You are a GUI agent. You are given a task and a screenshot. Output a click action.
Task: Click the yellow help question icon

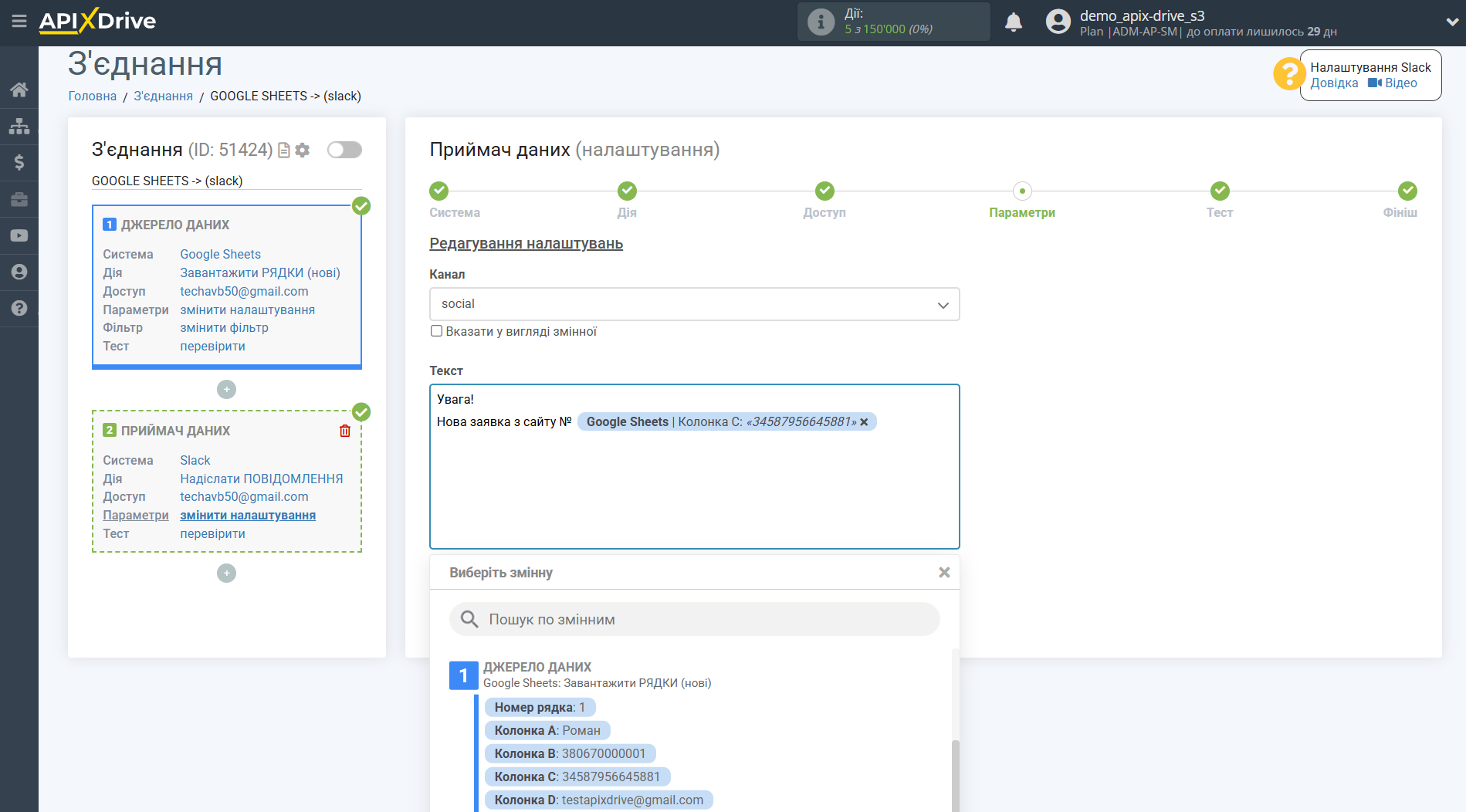click(1288, 74)
